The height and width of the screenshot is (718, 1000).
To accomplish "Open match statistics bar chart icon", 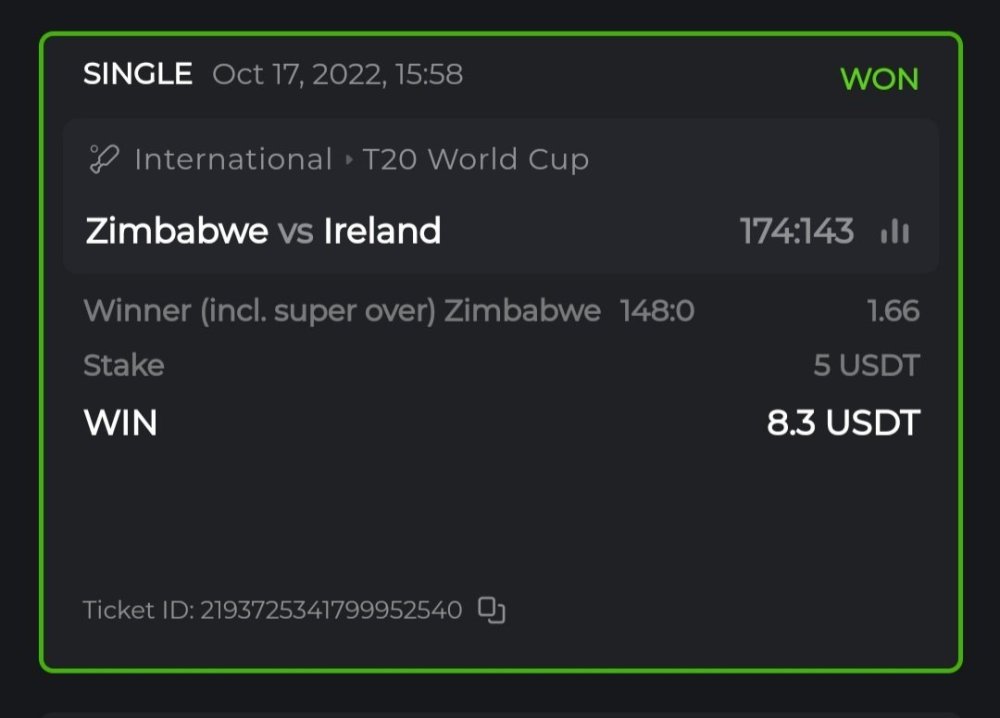I will tap(895, 232).
